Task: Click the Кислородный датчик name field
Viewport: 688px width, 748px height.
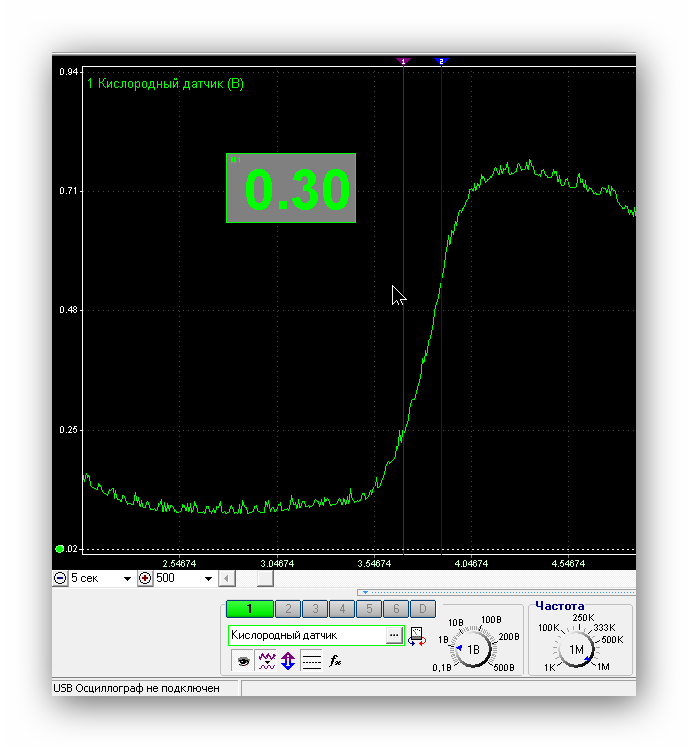Action: coord(308,635)
